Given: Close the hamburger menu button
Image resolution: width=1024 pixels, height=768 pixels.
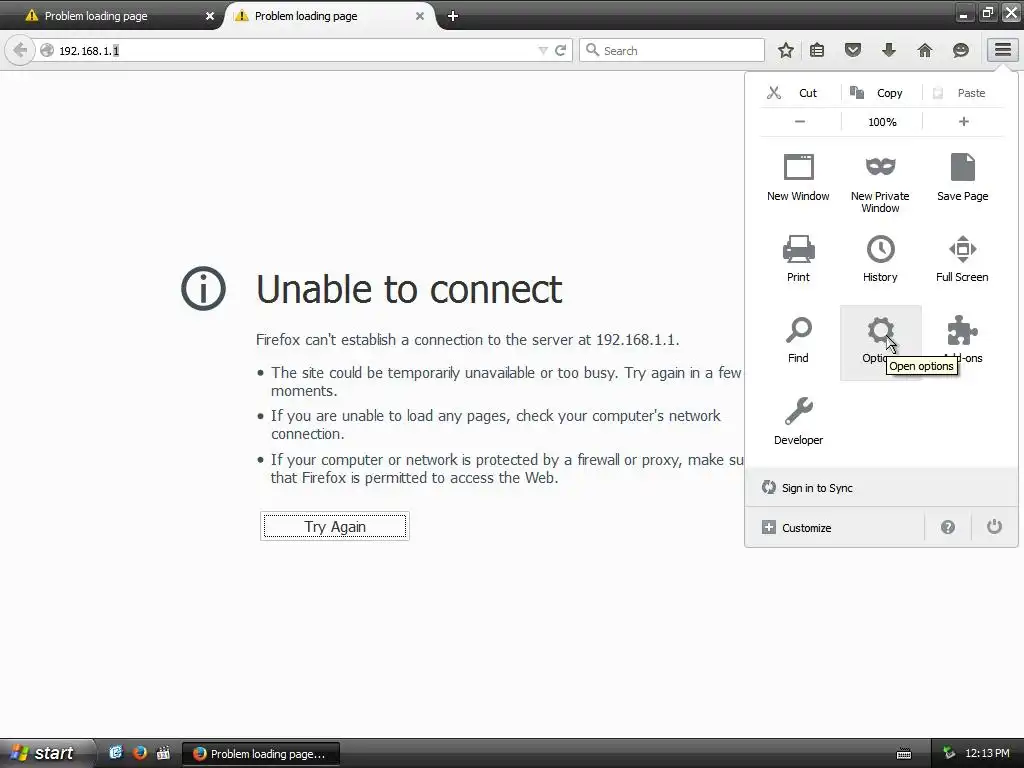Looking at the screenshot, I should [x=1002, y=50].
